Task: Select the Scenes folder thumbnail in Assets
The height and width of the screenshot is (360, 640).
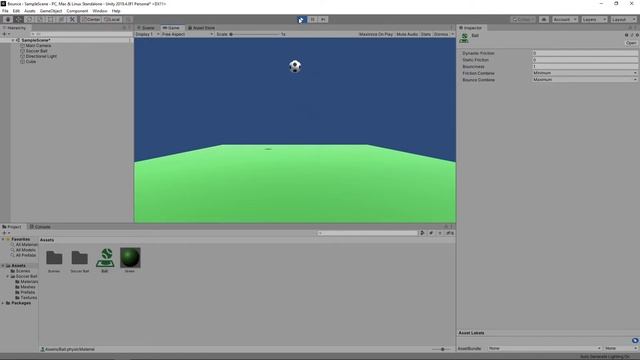Action: coord(54,258)
